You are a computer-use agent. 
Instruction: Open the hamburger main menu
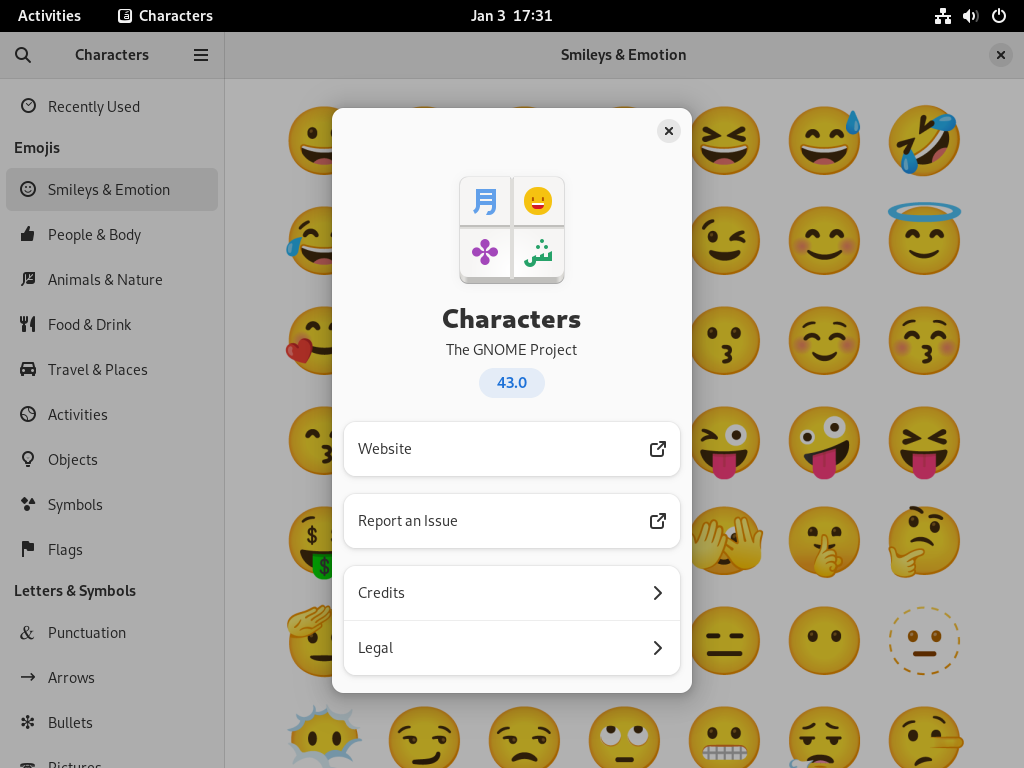pyautogui.click(x=201, y=55)
